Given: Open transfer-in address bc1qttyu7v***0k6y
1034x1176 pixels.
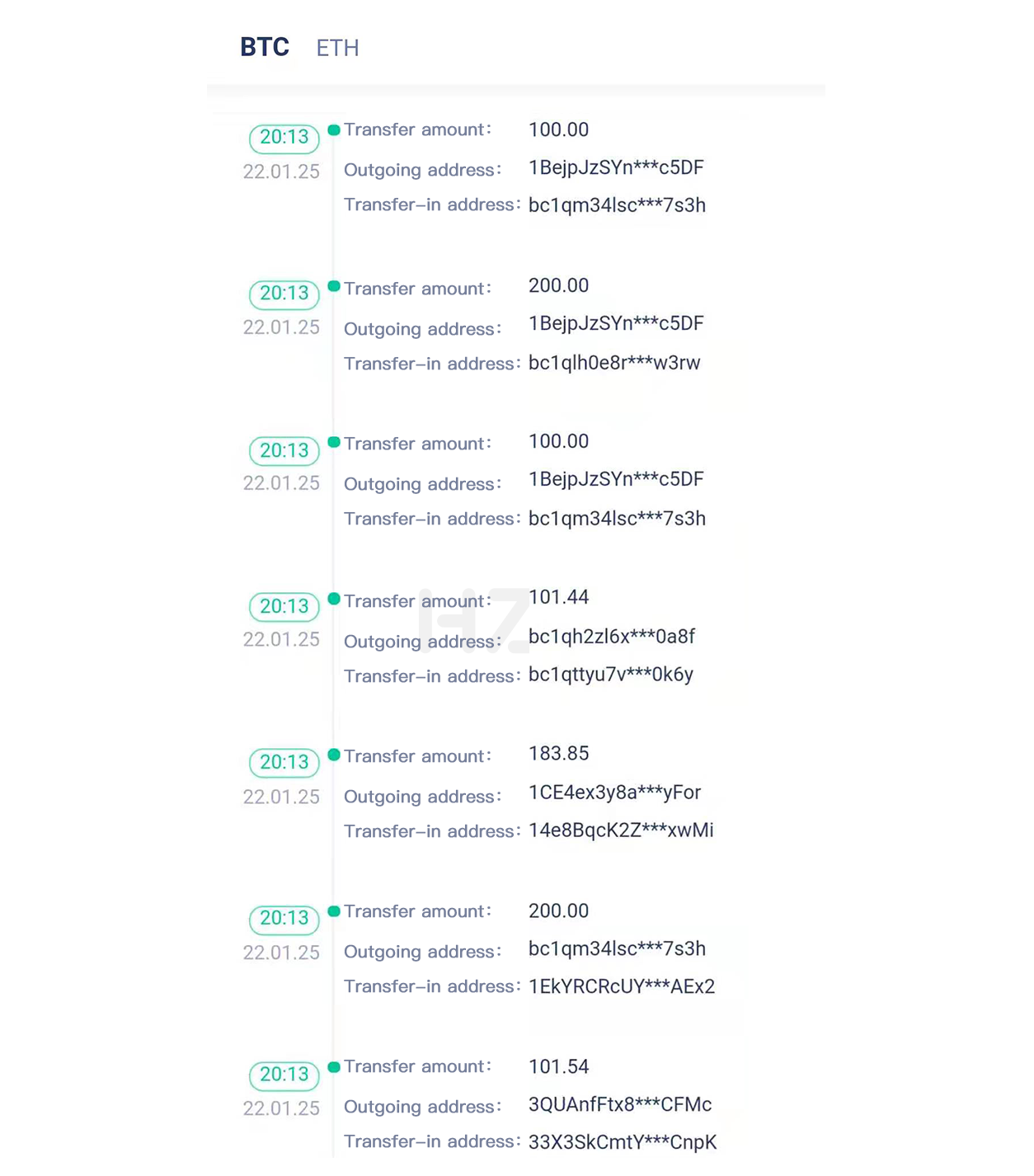Looking at the screenshot, I should click(x=611, y=675).
